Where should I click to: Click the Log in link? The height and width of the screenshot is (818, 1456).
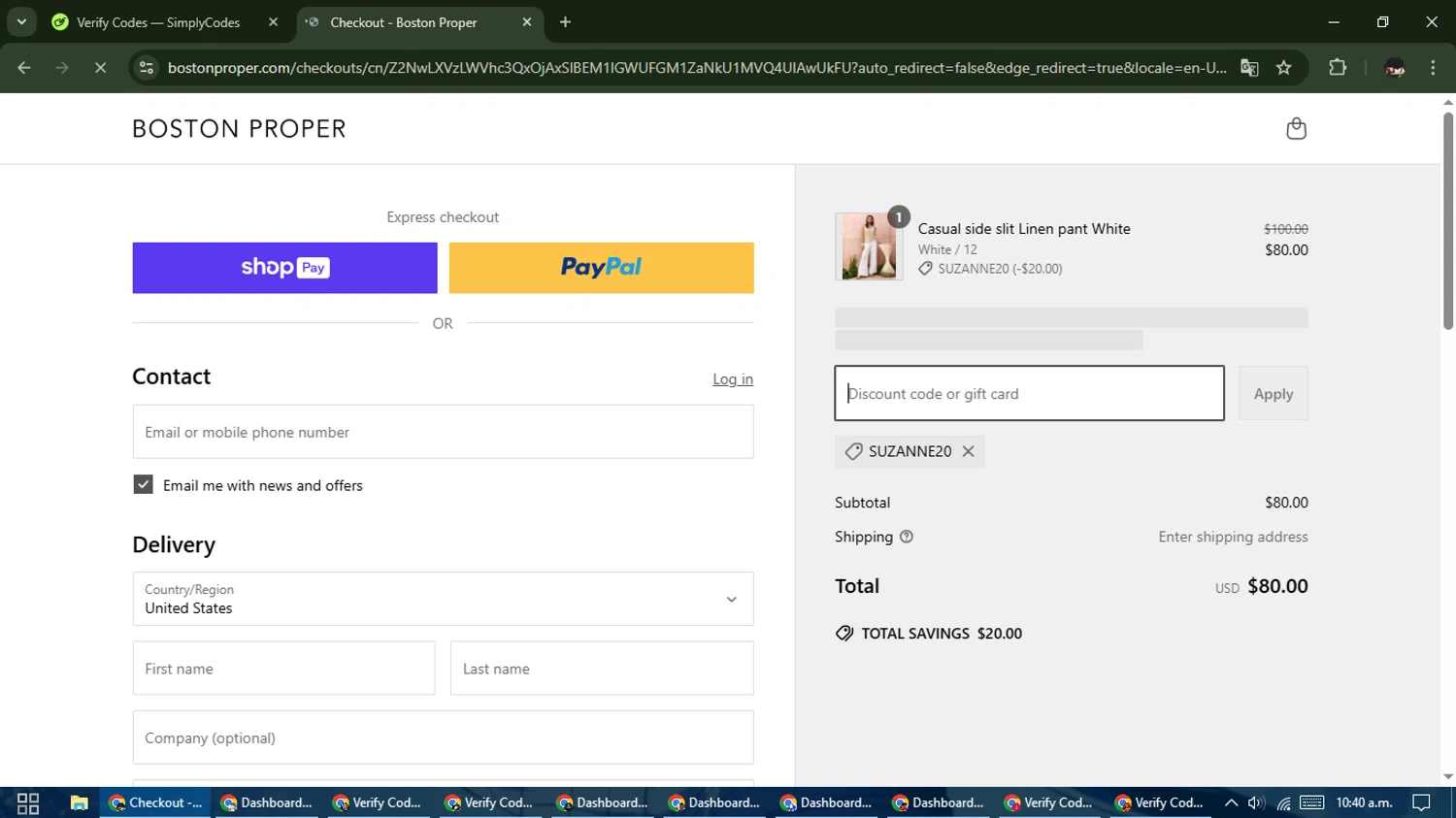[x=733, y=379]
